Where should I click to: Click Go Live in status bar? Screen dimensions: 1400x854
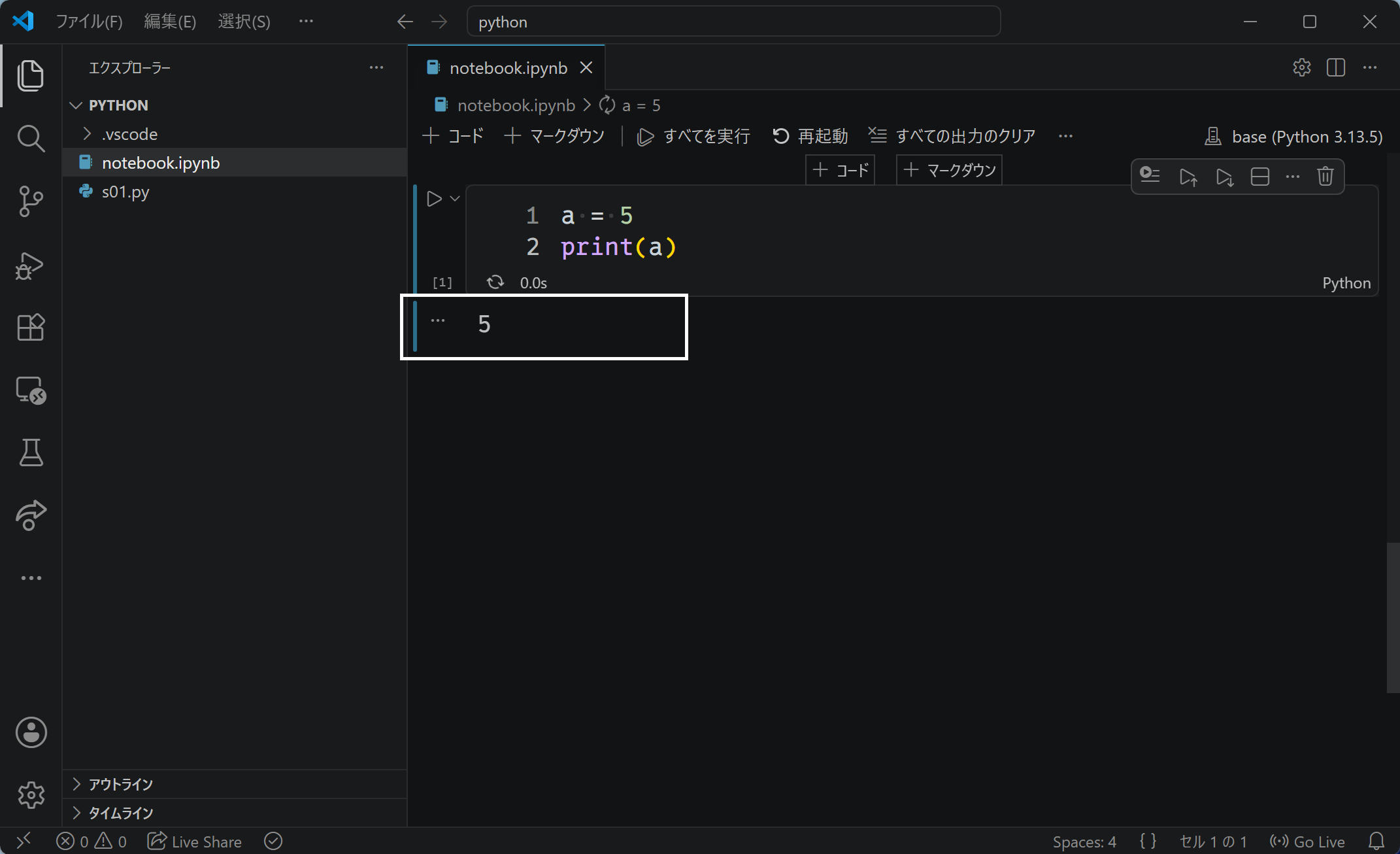(1307, 842)
